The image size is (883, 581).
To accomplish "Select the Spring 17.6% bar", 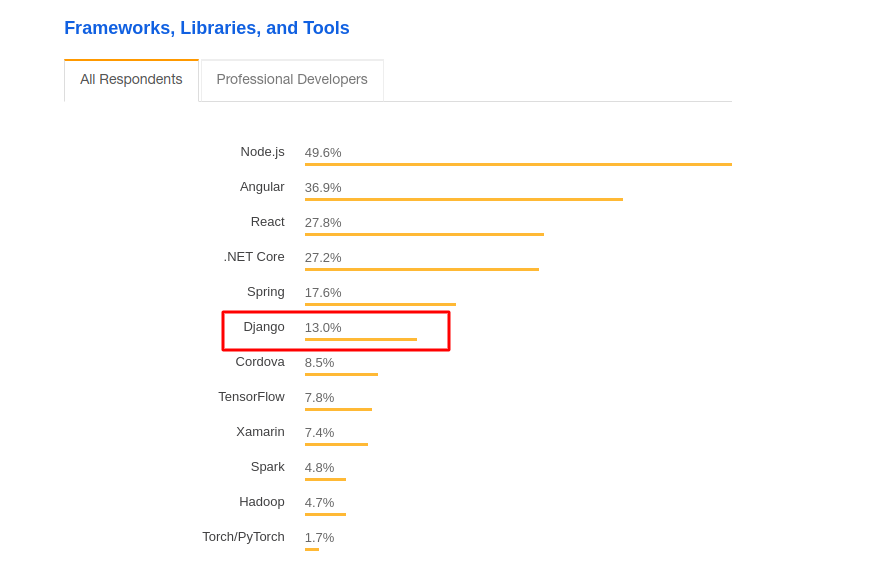I will tap(380, 304).
